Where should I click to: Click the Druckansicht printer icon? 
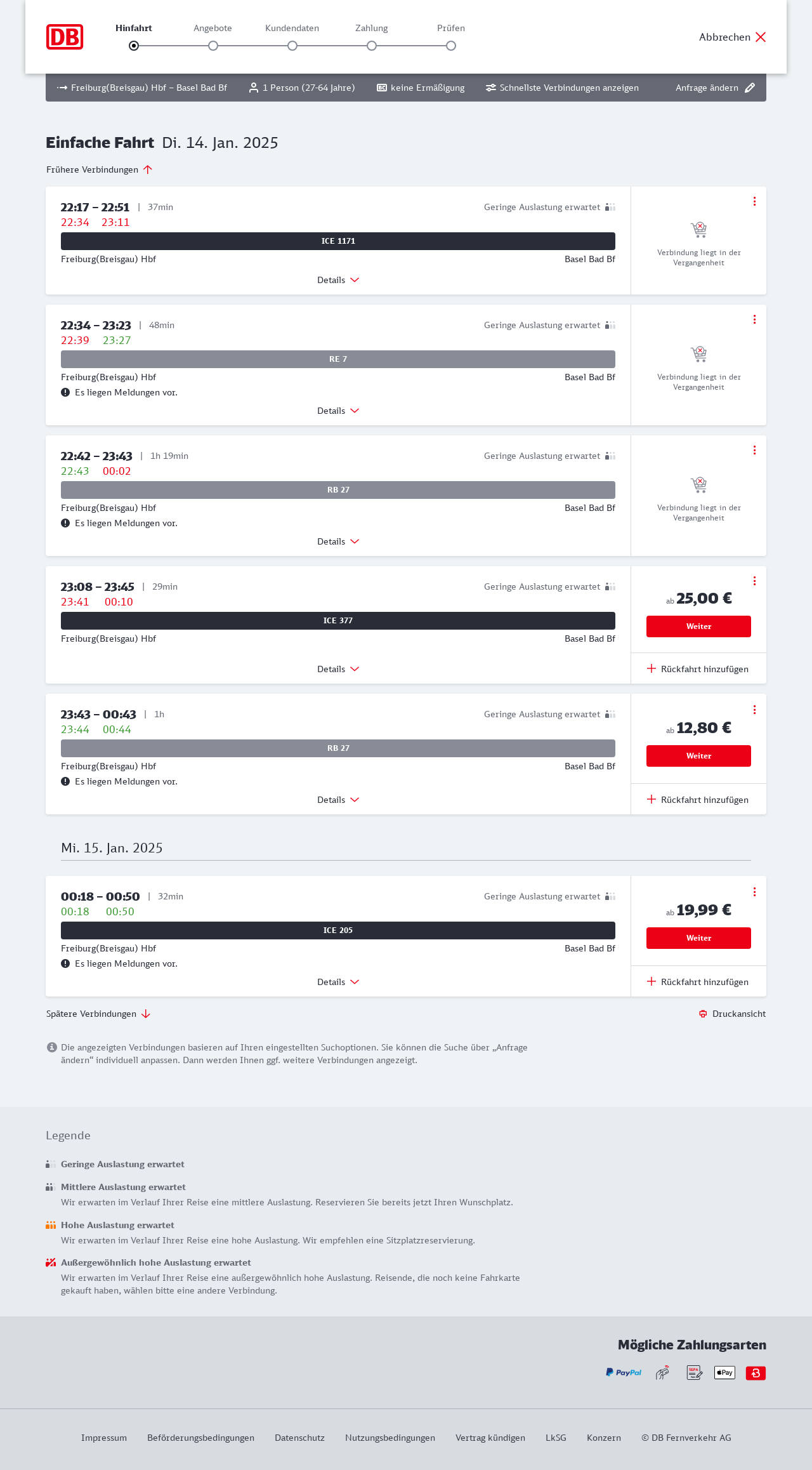(703, 1014)
